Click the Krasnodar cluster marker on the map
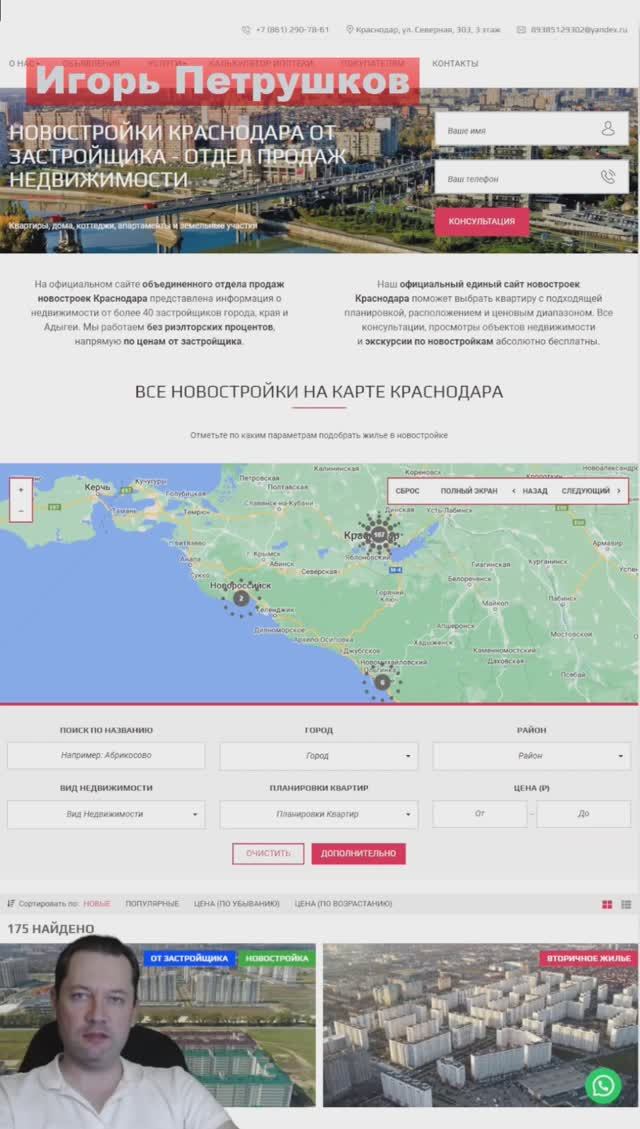Screen dimensions: 640x1129 [x=379, y=535]
